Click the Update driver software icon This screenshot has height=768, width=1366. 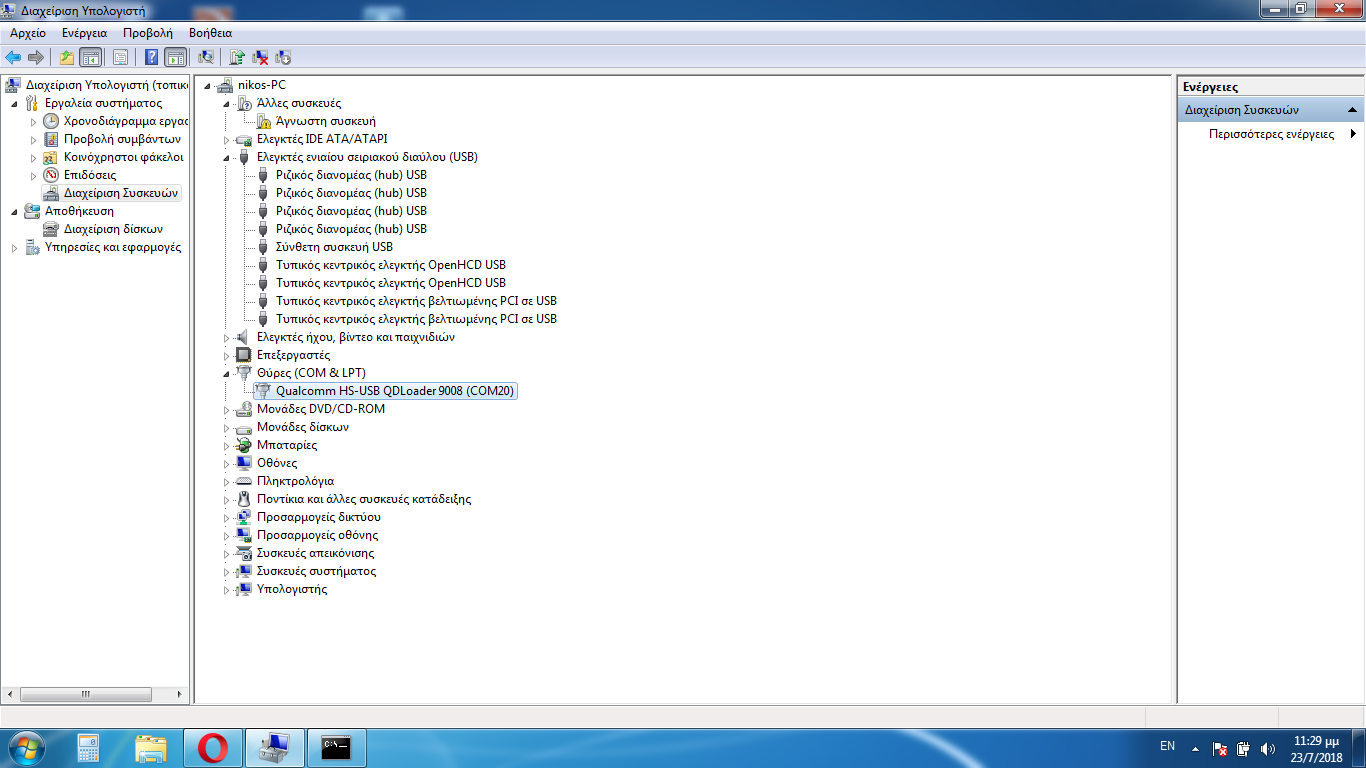click(237, 57)
